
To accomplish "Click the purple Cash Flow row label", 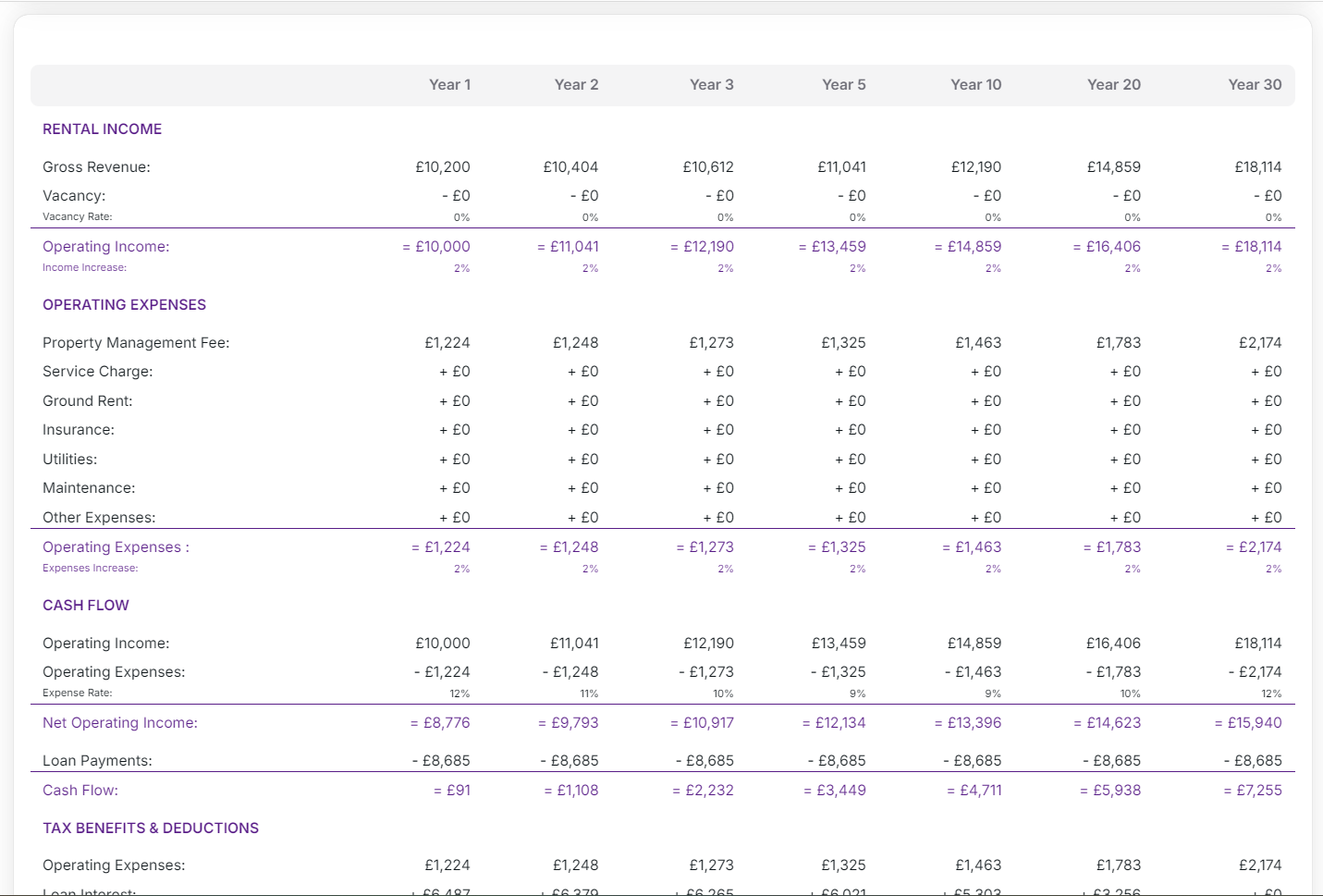I will 80,791.
